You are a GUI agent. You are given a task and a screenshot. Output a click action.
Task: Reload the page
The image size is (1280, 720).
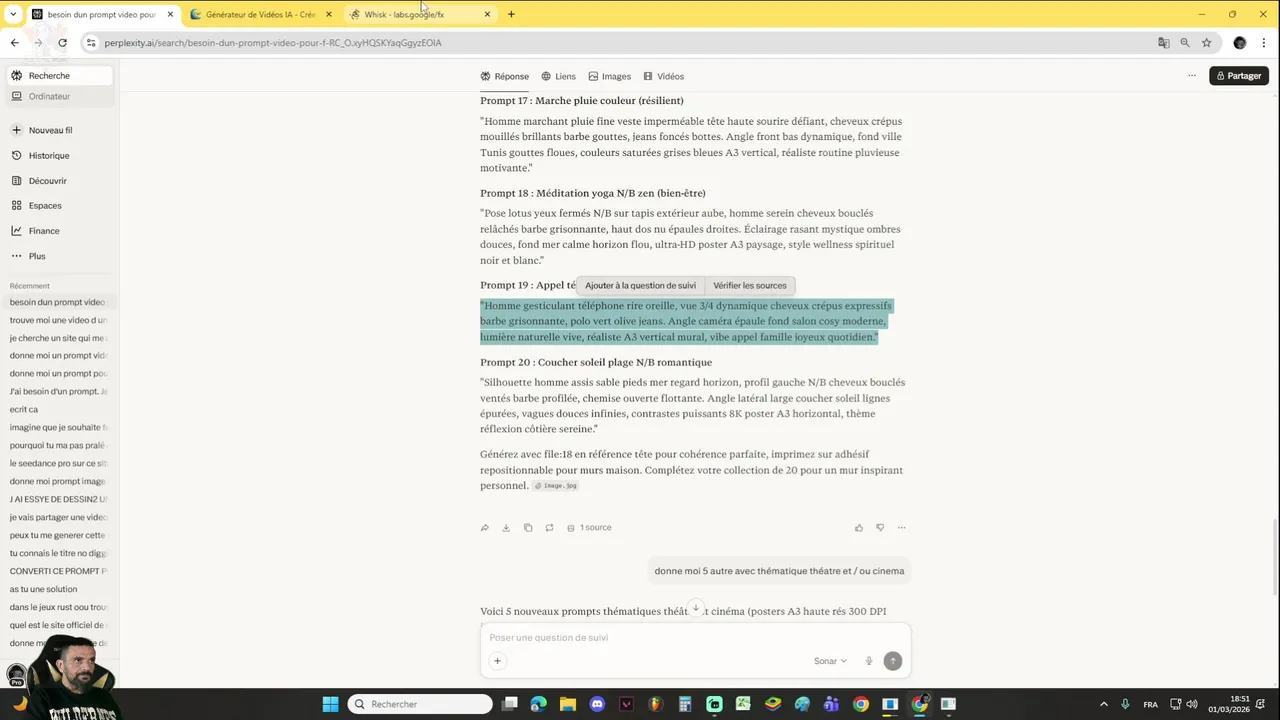(x=62, y=43)
